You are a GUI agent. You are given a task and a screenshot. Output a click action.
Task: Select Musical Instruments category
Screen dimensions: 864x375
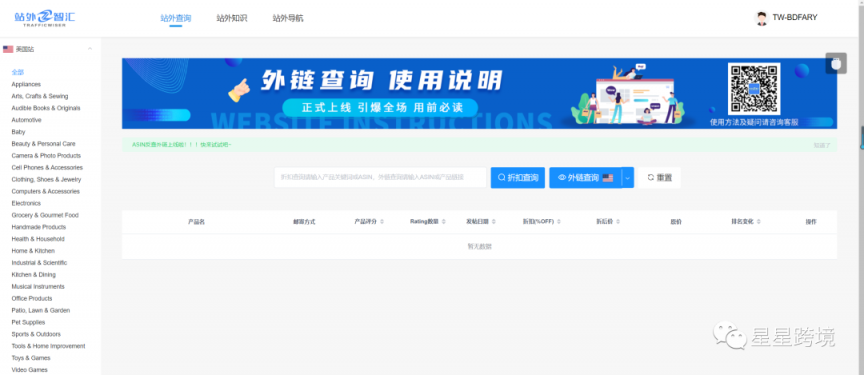tap(38, 286)
